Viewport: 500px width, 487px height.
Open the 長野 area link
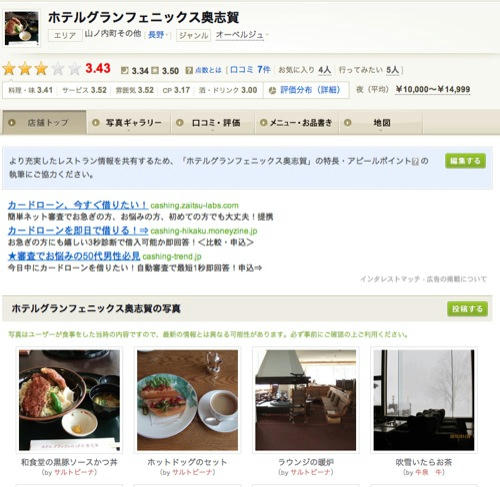point(156,35)
